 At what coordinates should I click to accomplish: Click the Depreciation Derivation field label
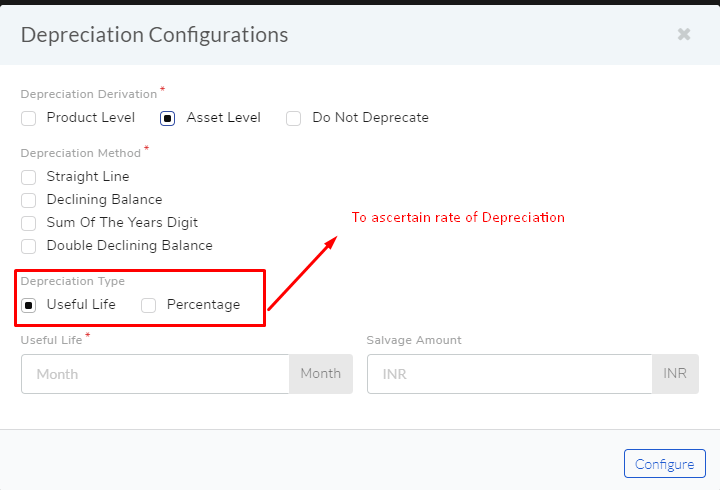tap(89, 94)
